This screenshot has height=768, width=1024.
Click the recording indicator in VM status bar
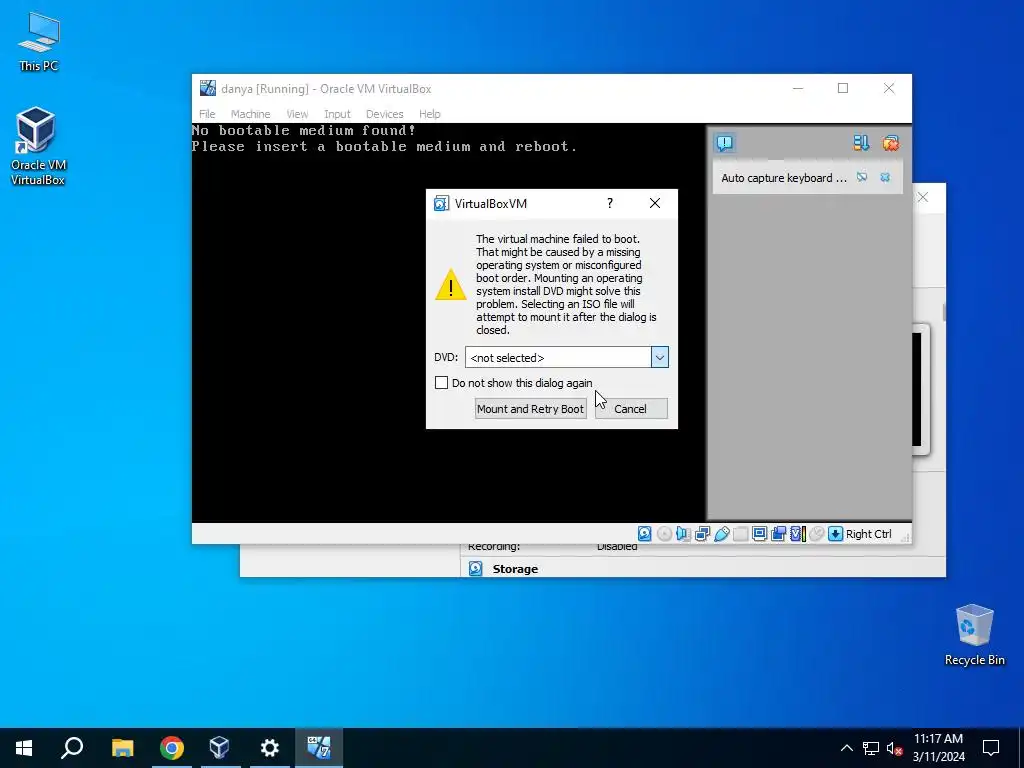[x=778, y=534]
